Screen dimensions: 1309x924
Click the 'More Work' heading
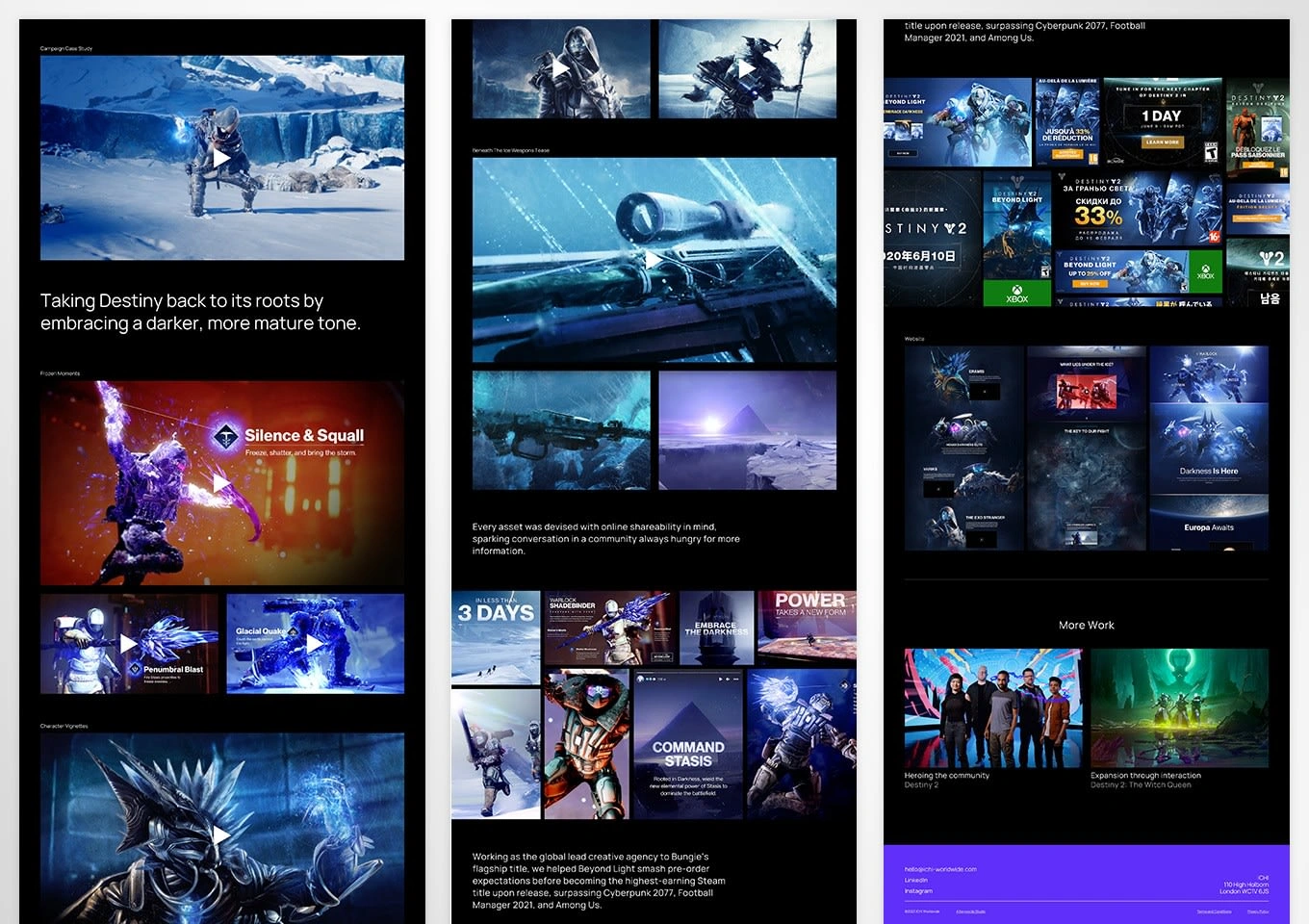click(1087, 625)
